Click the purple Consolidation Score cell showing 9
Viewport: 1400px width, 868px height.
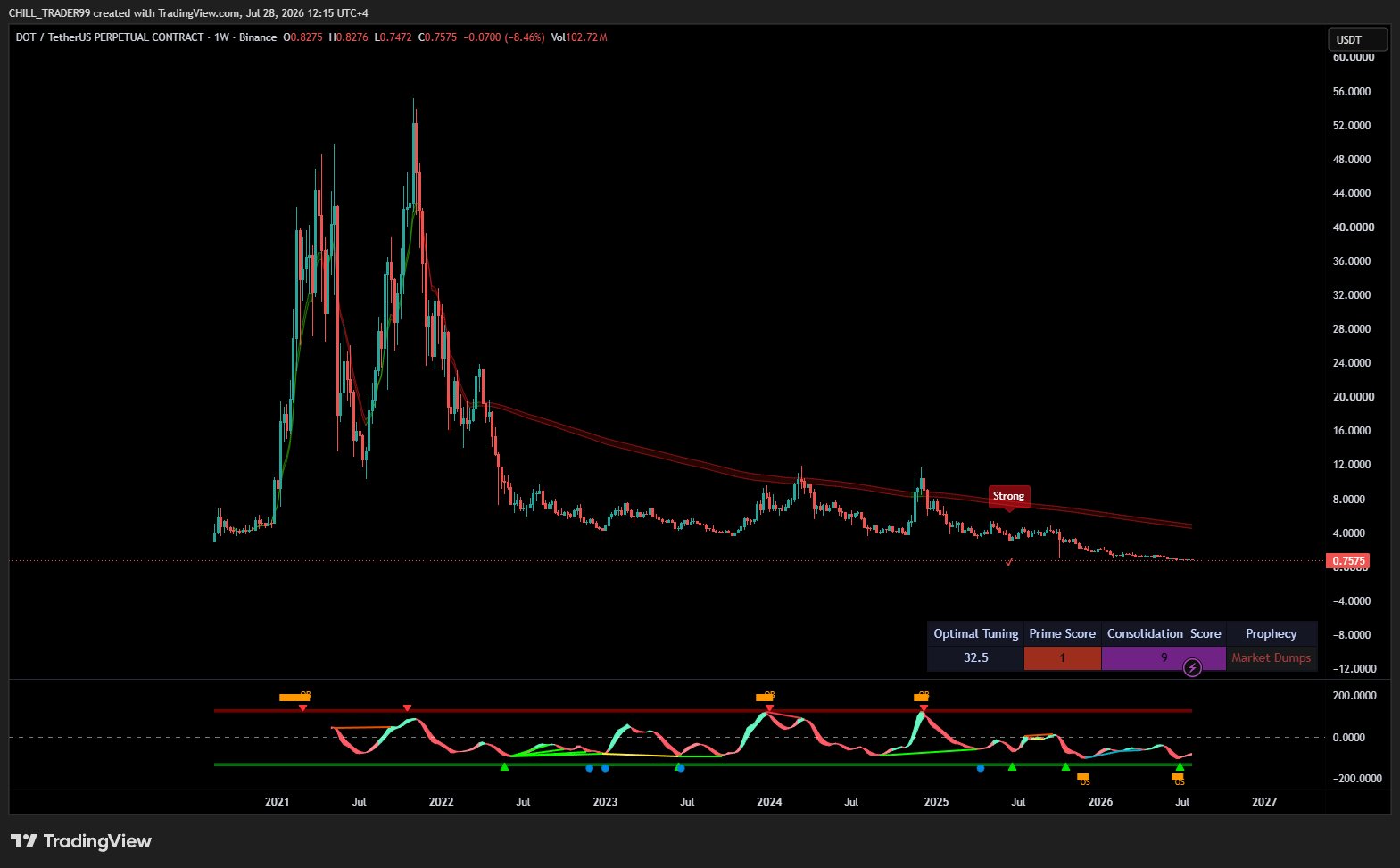click(x=1164, y=658)
